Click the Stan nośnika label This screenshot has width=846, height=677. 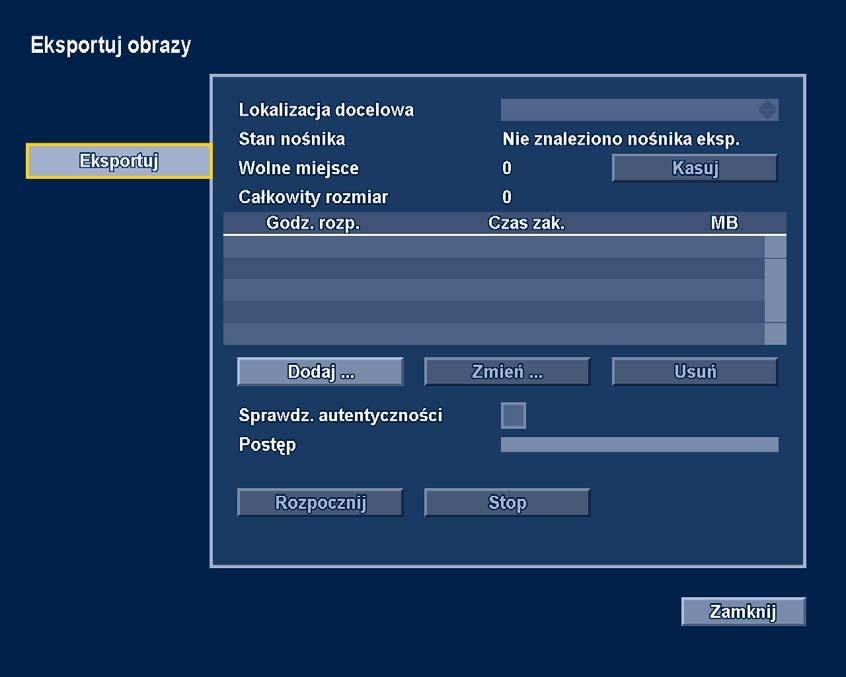pos(292,139)
